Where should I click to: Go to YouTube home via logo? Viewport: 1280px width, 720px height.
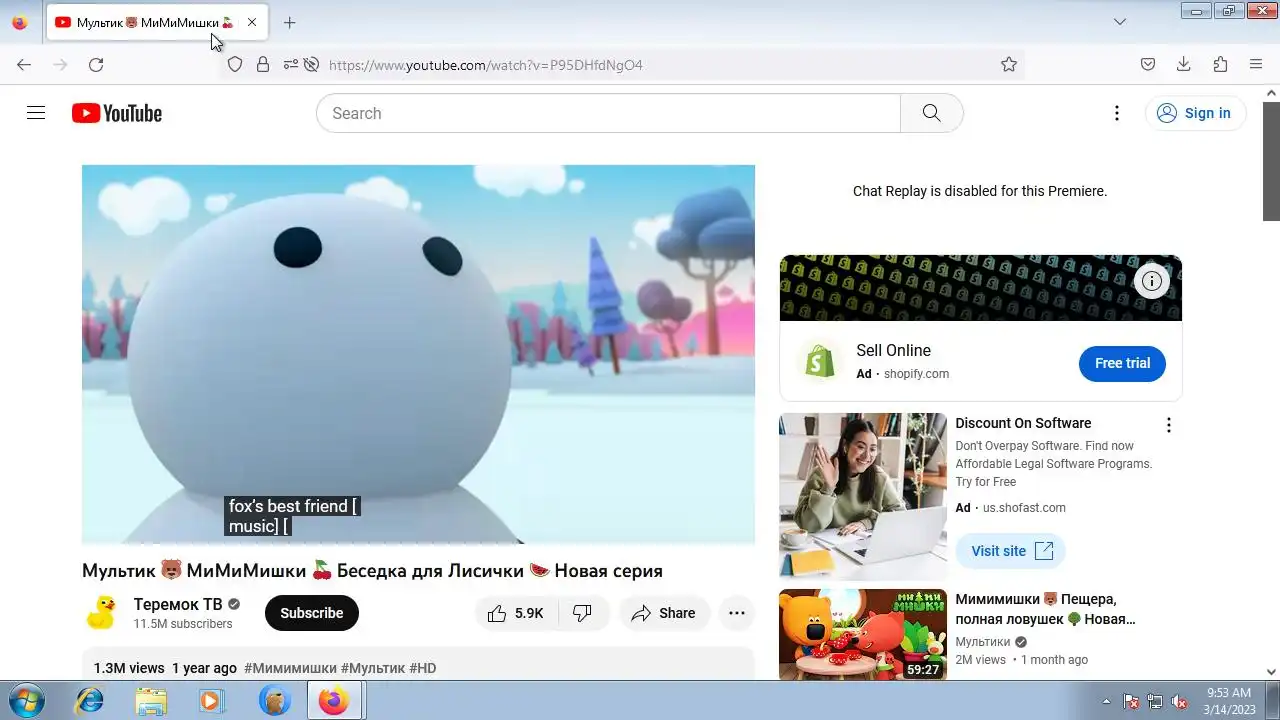click(117, 113)
